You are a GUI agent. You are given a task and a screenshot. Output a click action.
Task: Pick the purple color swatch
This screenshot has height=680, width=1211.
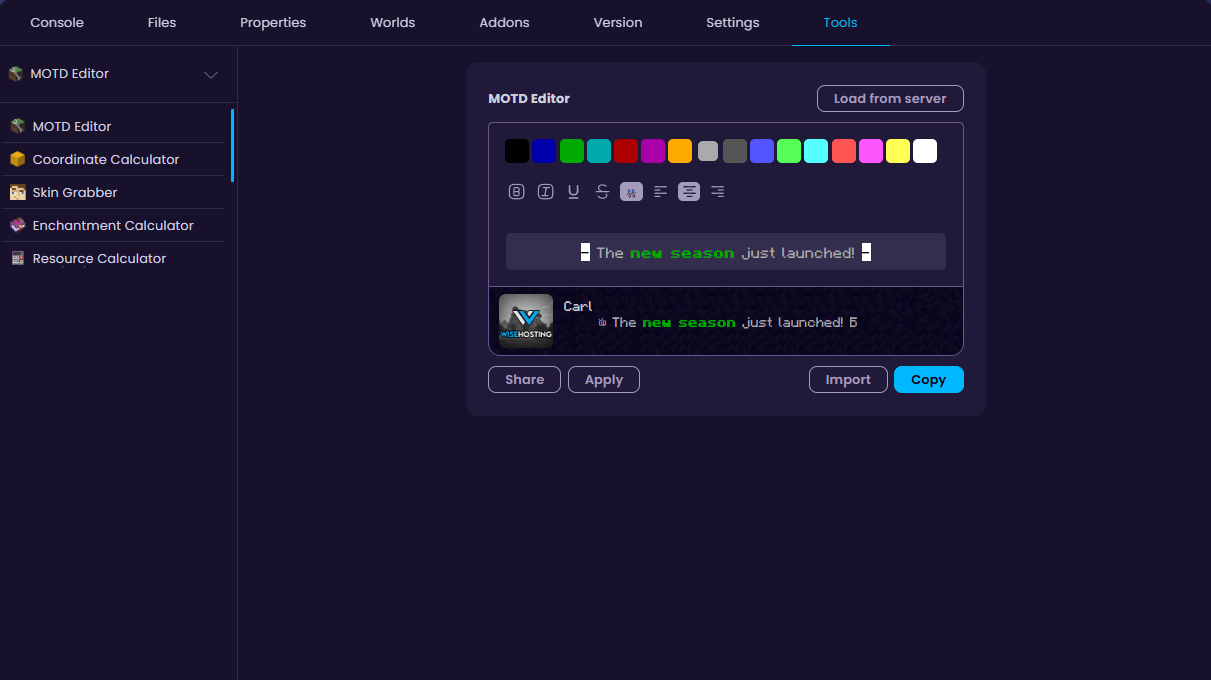point(653,151)
